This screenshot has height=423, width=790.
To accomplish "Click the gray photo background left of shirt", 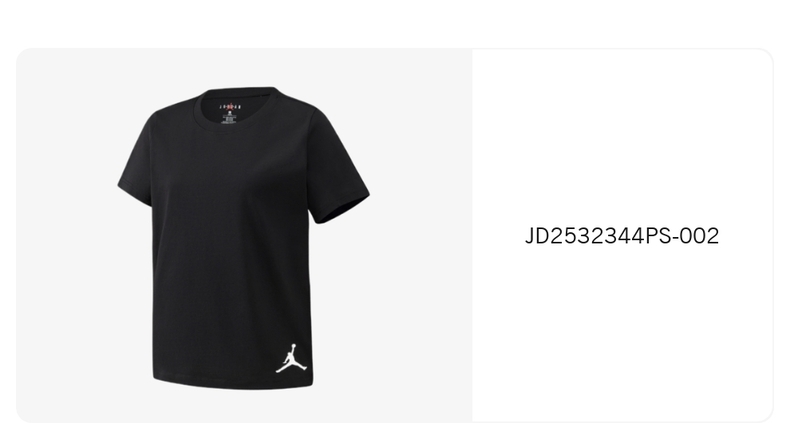I will tap(65, 237).
